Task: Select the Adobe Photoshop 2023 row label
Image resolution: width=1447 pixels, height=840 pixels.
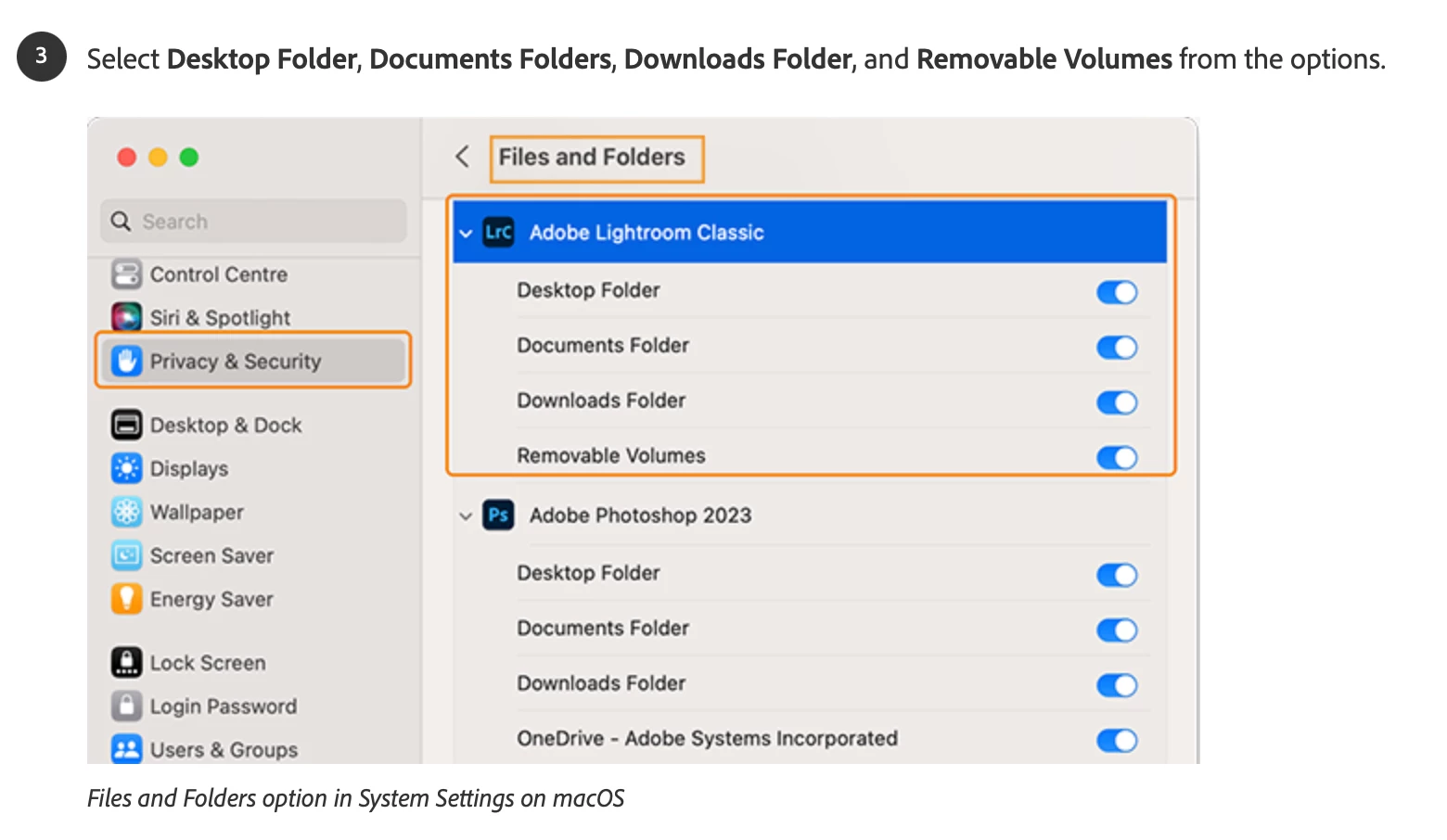Action: 640,515
